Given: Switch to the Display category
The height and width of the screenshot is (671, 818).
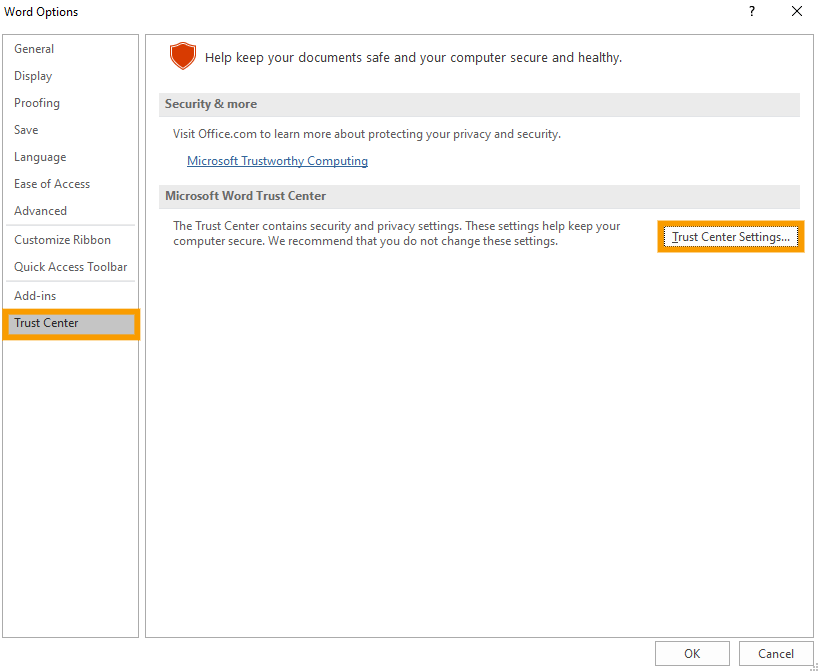Looking at the screenshot, I should (x=33, y=76).
